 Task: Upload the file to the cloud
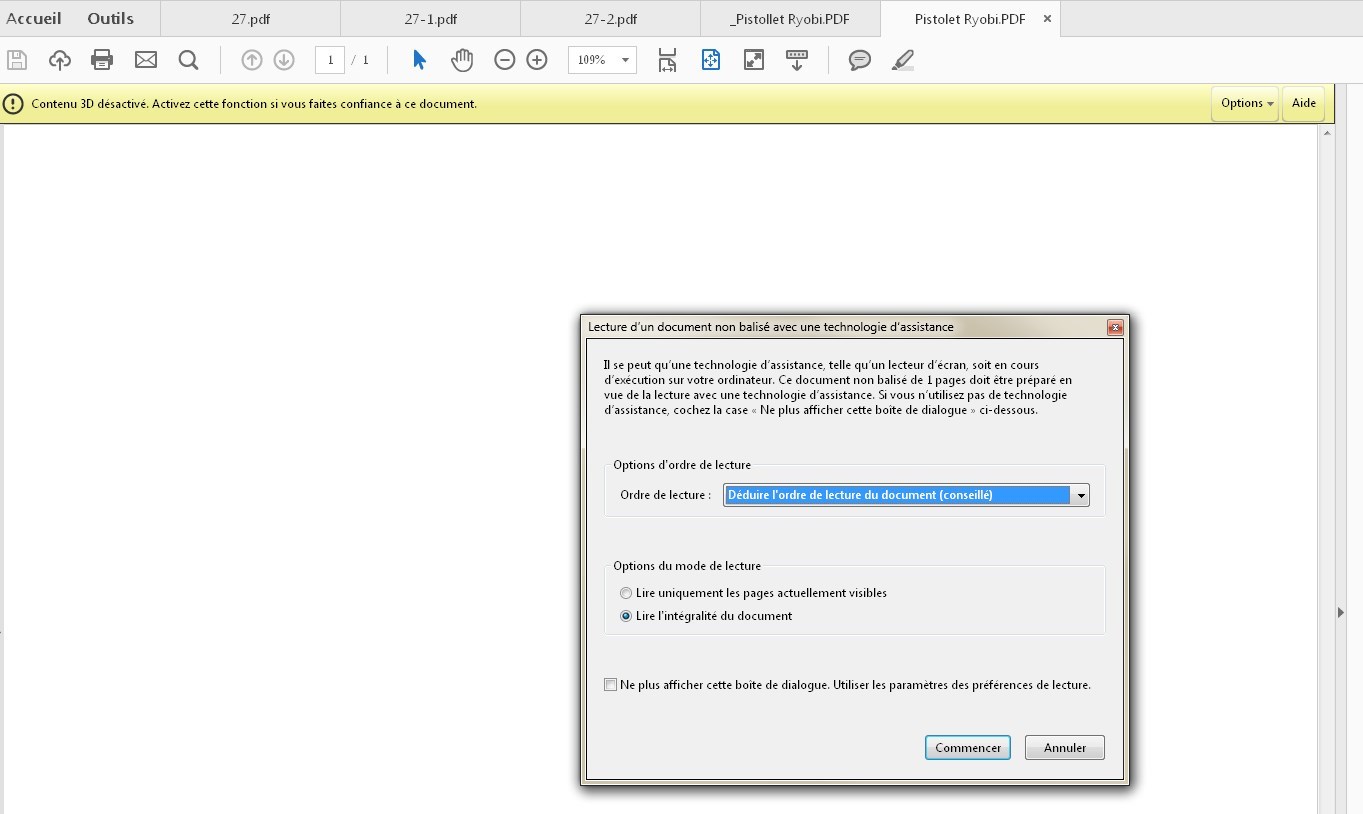coord(60,60)
